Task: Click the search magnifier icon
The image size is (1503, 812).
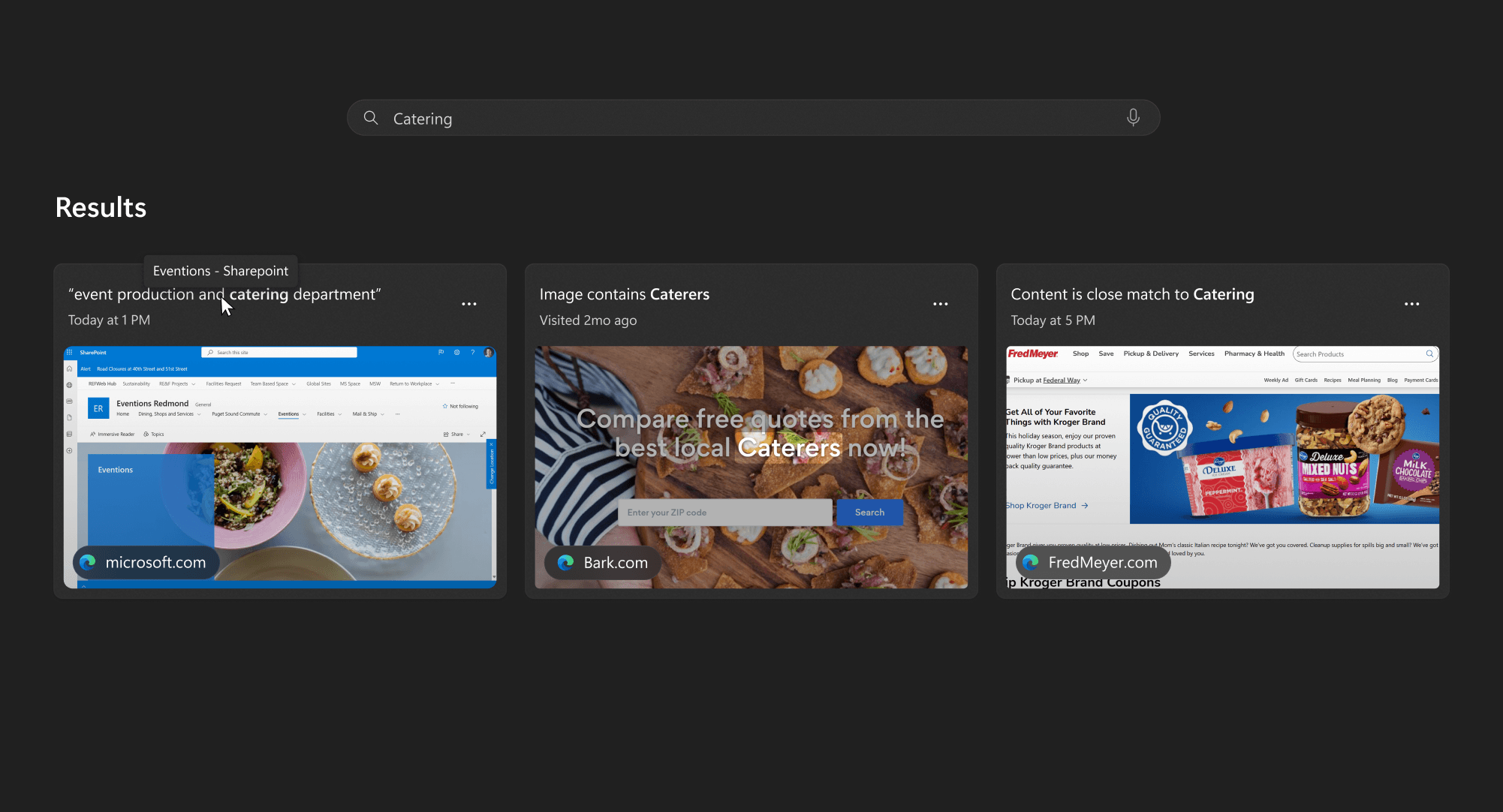Action: pyautogui.click(x=371, y=118)
